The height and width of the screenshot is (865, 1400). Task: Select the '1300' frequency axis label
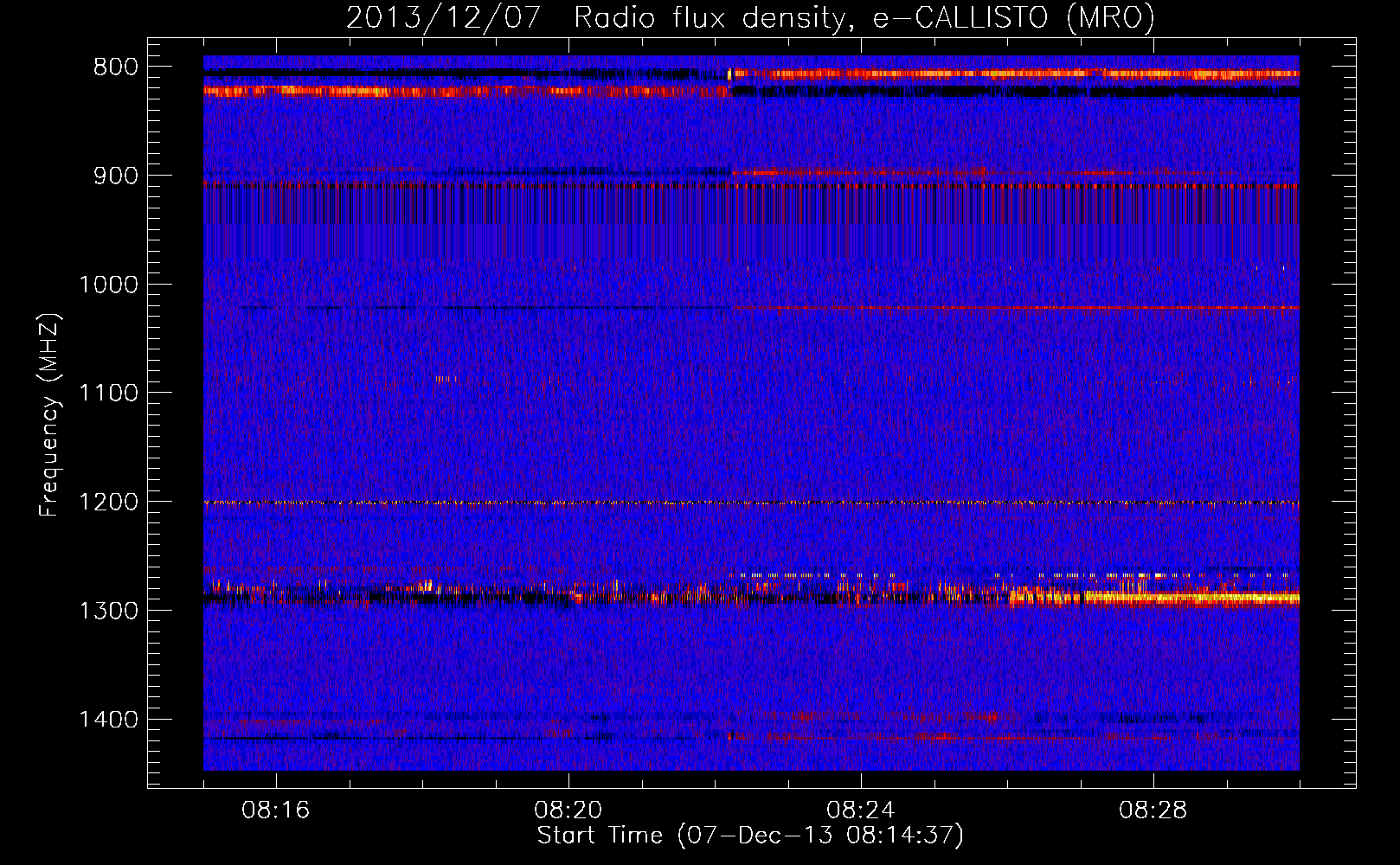pyautogui.click(x=108, y=611)
